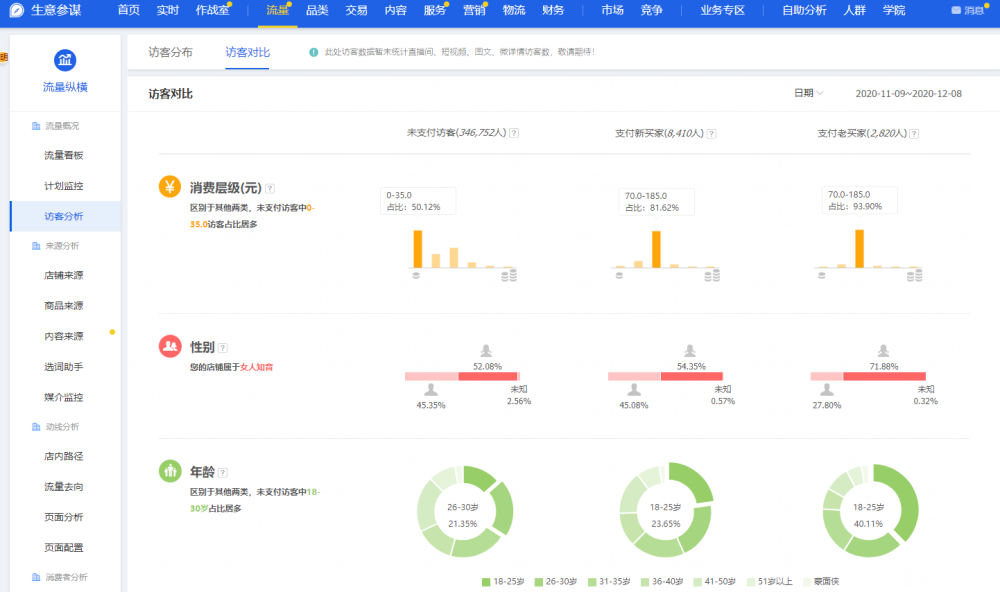Open the 日期 dropdown
This screenshot has height=592, width=1000.
click(808, 93)
